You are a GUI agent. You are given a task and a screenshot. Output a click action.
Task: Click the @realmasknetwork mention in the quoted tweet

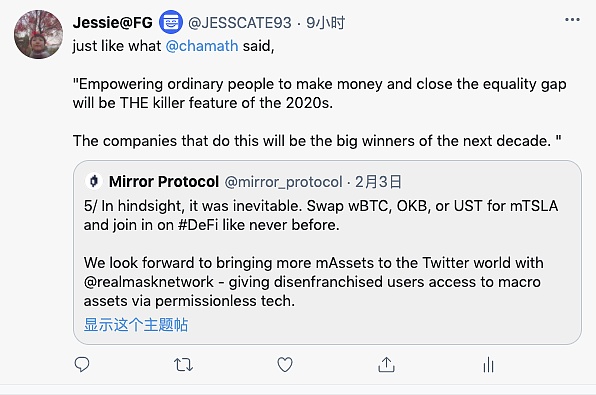(x=149, y=282)
